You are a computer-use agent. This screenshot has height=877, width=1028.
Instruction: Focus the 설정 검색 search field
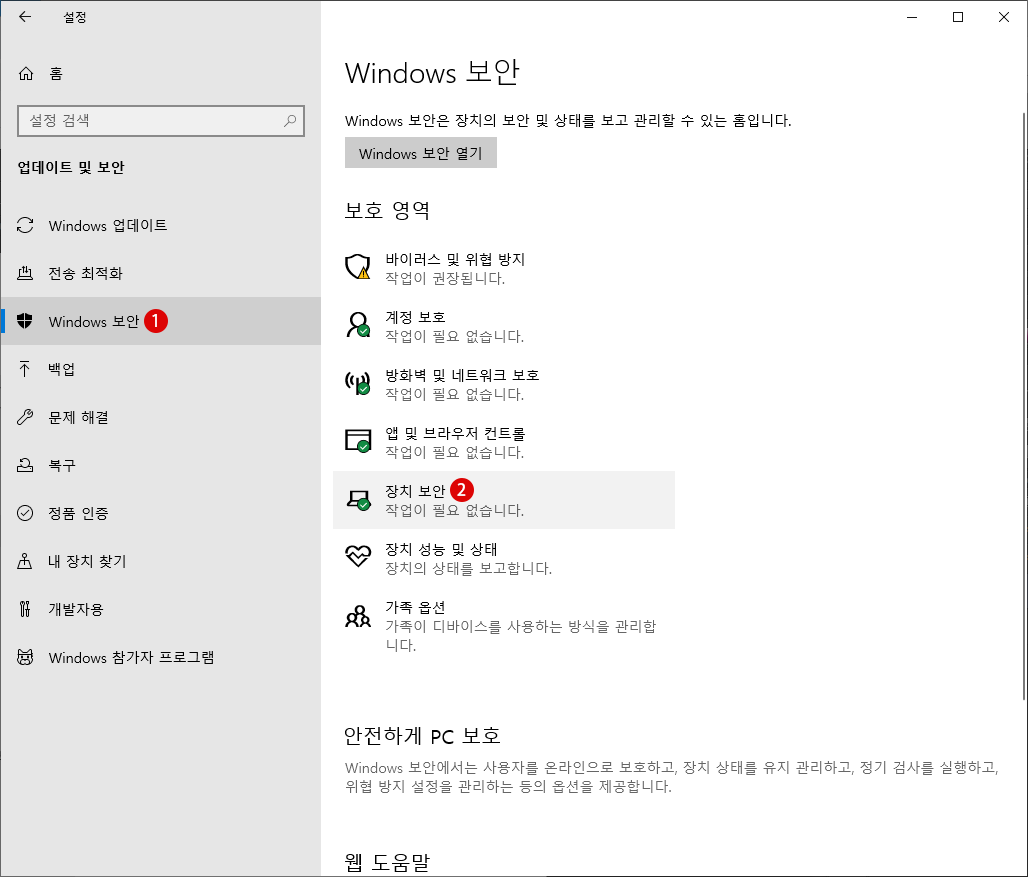click(161, 121)
